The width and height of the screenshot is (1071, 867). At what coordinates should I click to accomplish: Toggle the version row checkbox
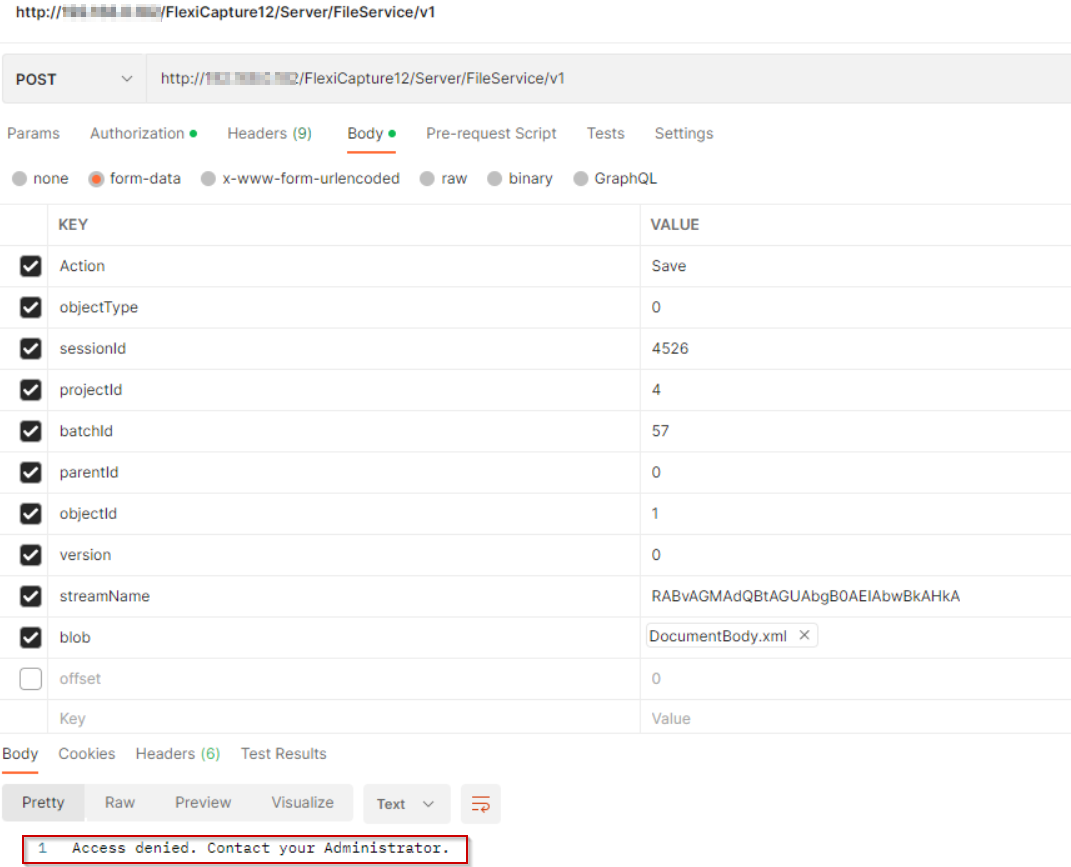click(x=31, y=555)
